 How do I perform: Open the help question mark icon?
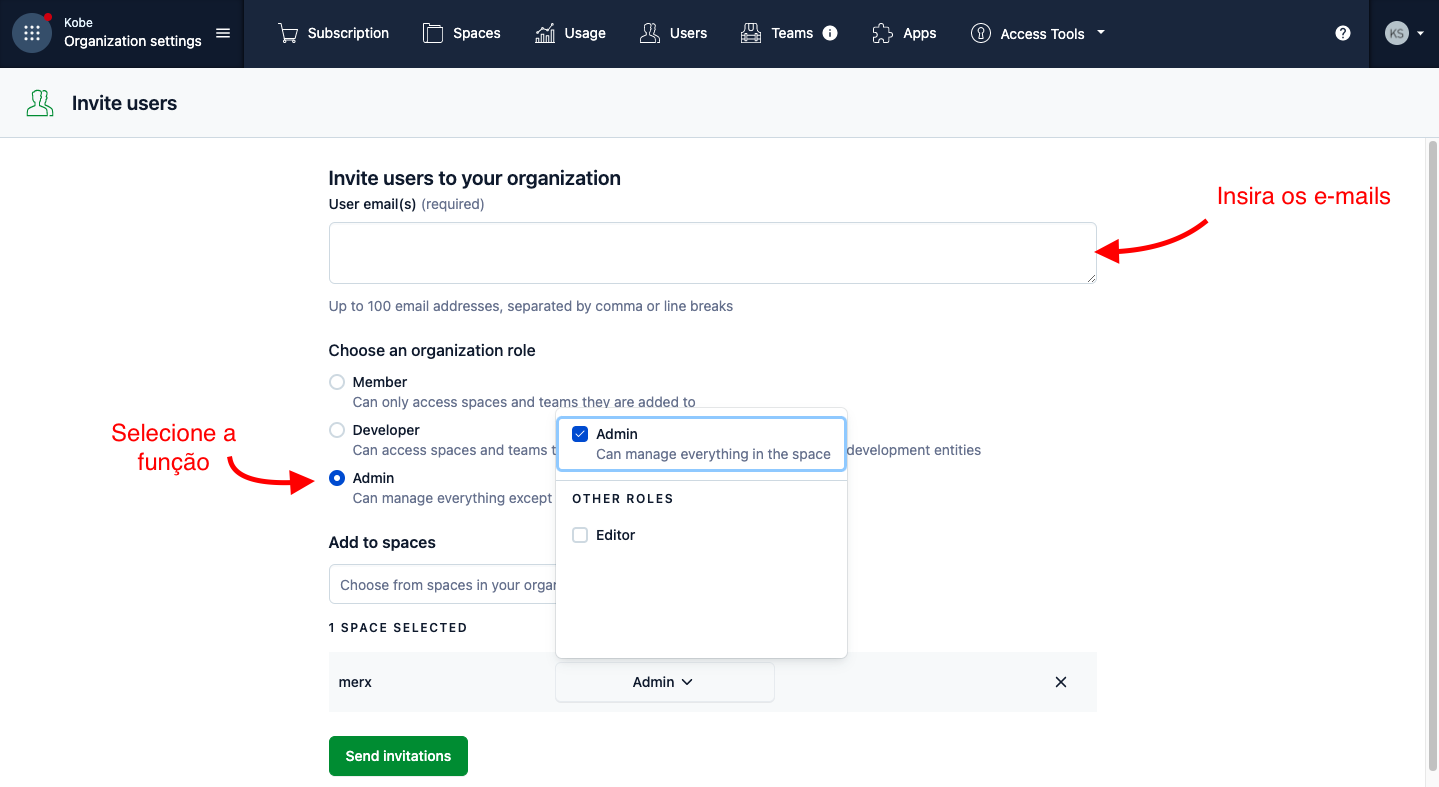coord(1343,33)
